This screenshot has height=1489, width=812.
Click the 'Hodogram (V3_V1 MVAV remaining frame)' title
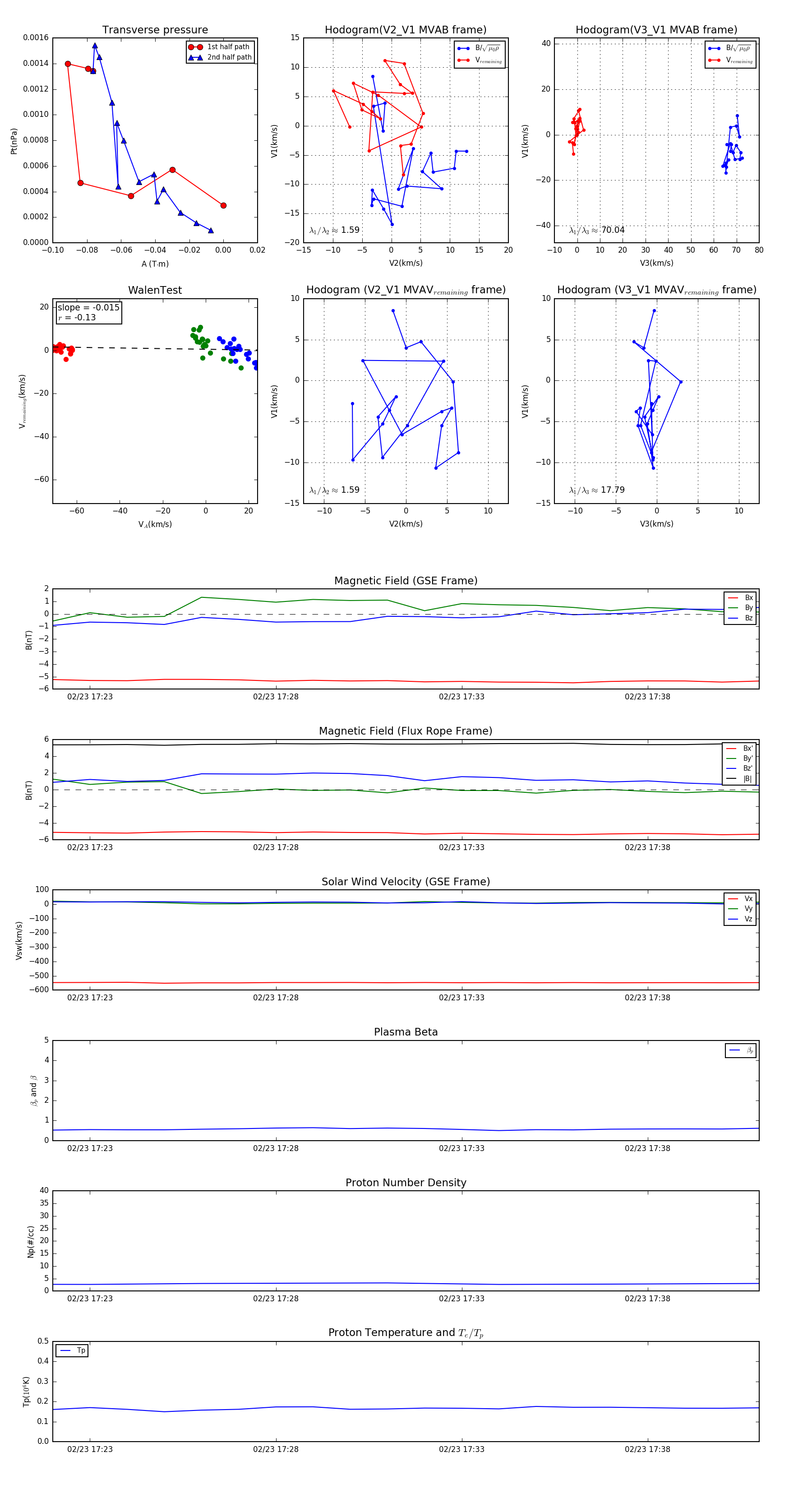[x=656, y=290]
